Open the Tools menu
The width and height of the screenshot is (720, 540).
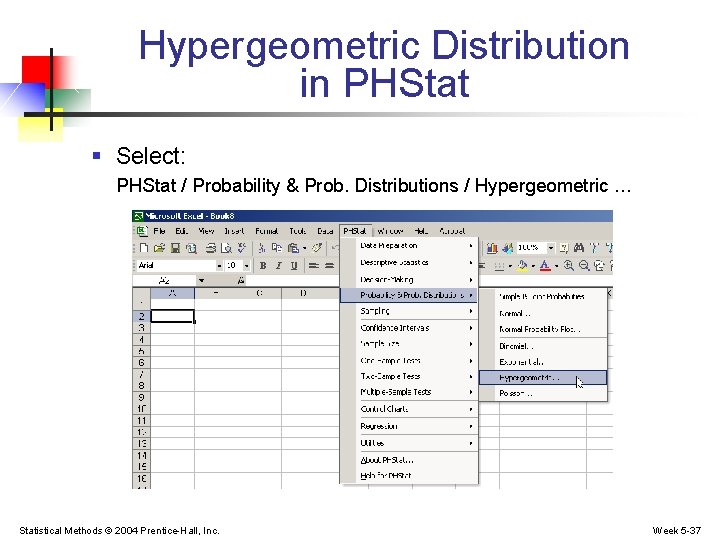298,231
